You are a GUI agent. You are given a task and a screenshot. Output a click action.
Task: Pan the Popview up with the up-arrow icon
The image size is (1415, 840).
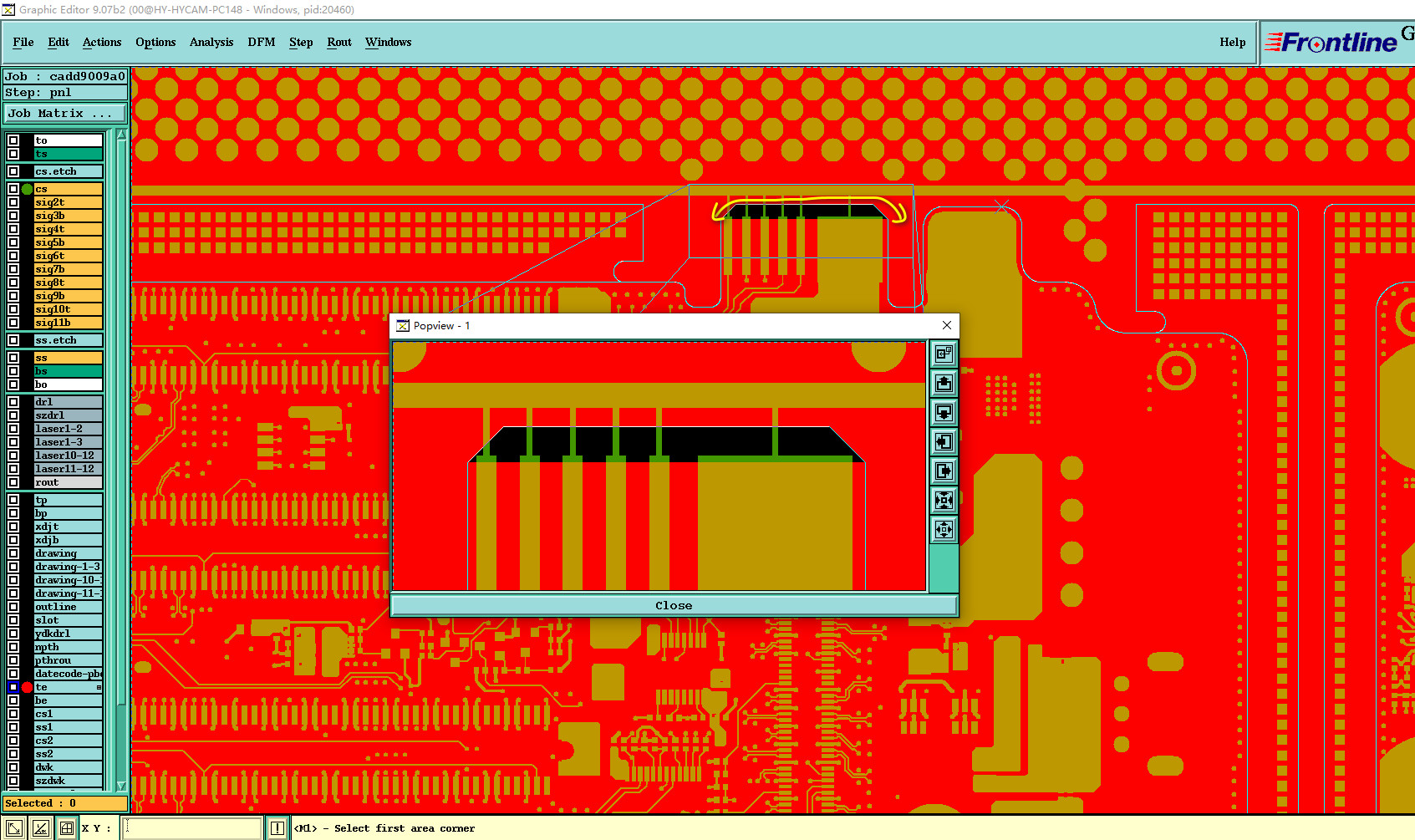point(944,384)
